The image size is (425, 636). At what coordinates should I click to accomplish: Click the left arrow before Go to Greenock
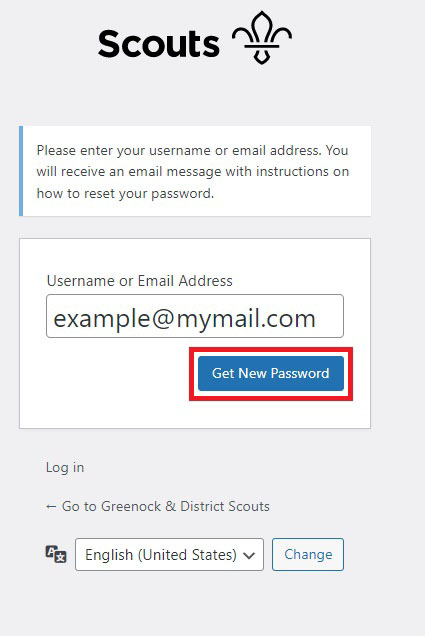point(51,506)
